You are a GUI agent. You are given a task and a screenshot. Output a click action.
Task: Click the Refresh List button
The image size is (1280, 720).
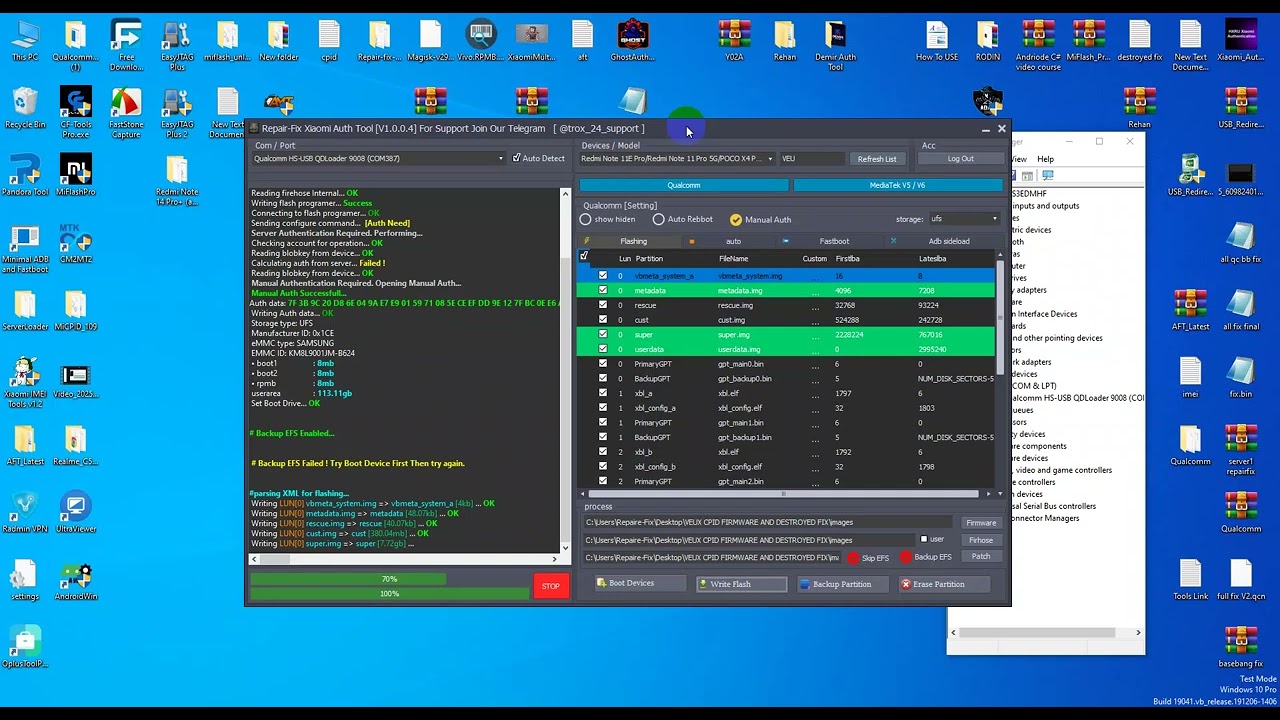click(876, 159)
